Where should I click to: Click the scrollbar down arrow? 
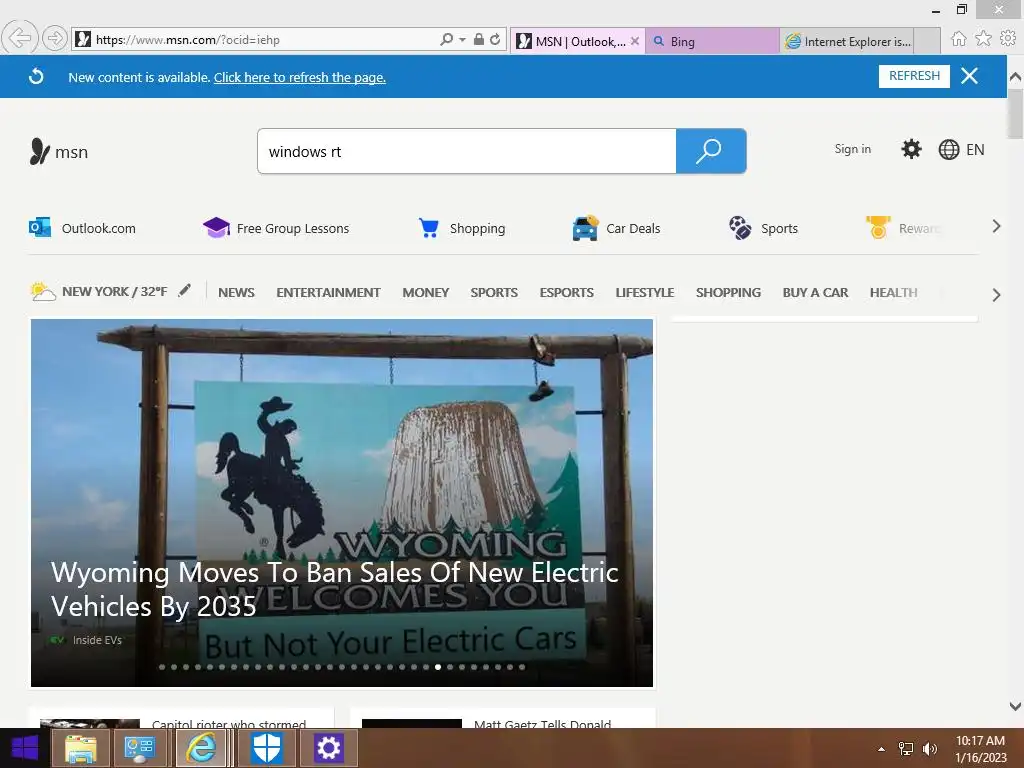1015,706
